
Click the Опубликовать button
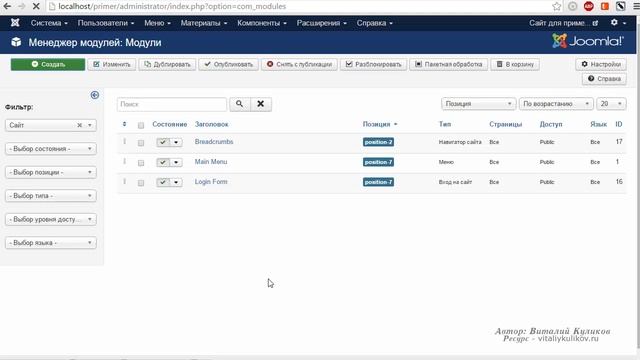[229, 64]
